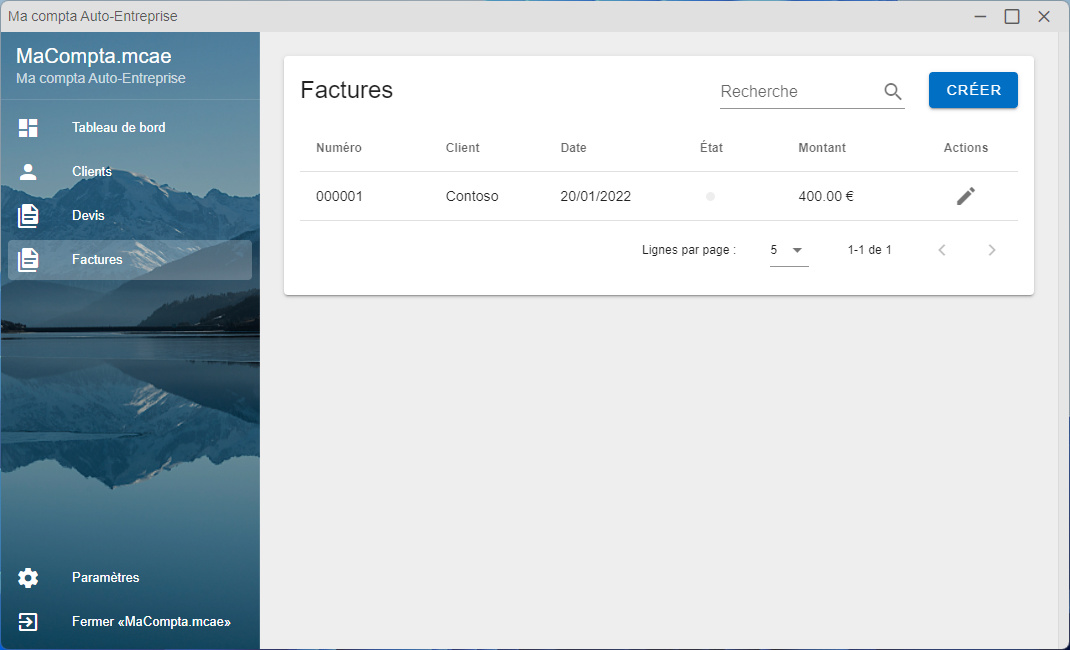The height and width of the screenshot is (650, 1070).
Task: Close the MaCompta.mcae file
Action: [130, 622]
